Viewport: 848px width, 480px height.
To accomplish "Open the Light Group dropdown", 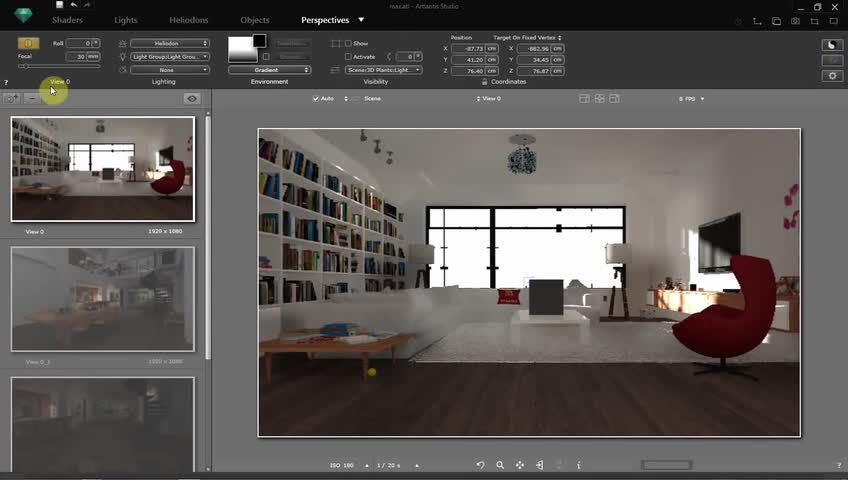I will pos(169,56).
